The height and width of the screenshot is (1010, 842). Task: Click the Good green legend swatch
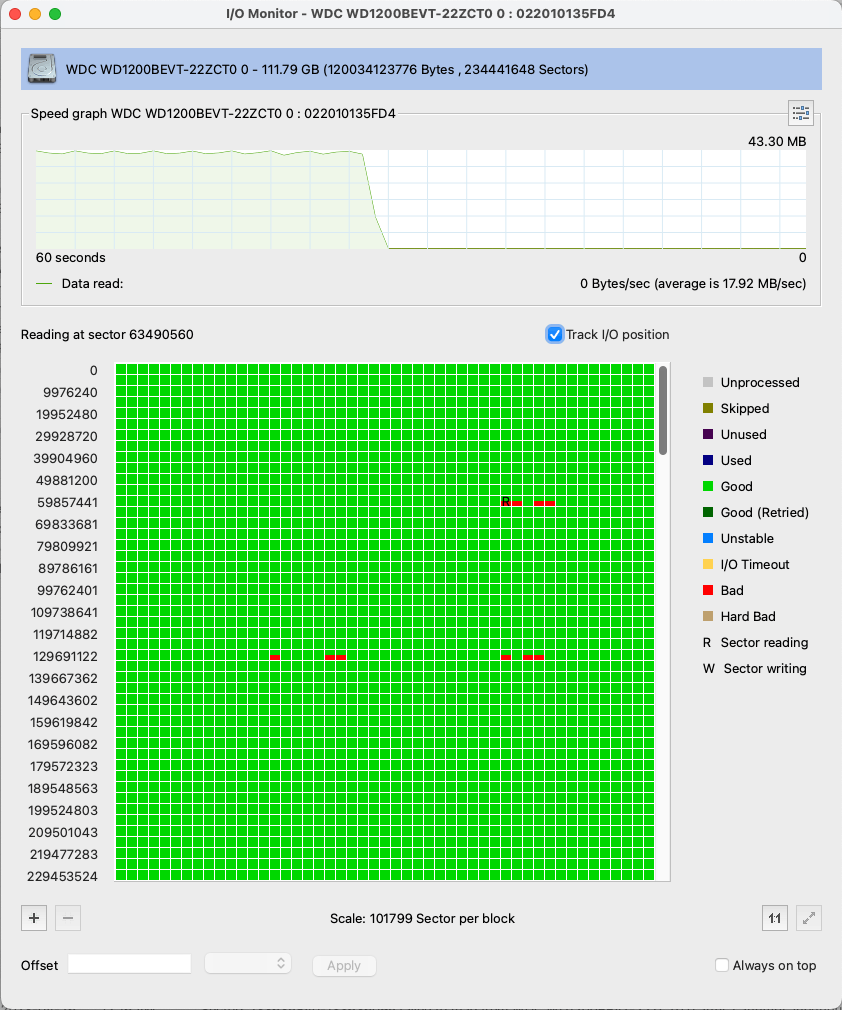pyautogui.click(x=708, y=486)
